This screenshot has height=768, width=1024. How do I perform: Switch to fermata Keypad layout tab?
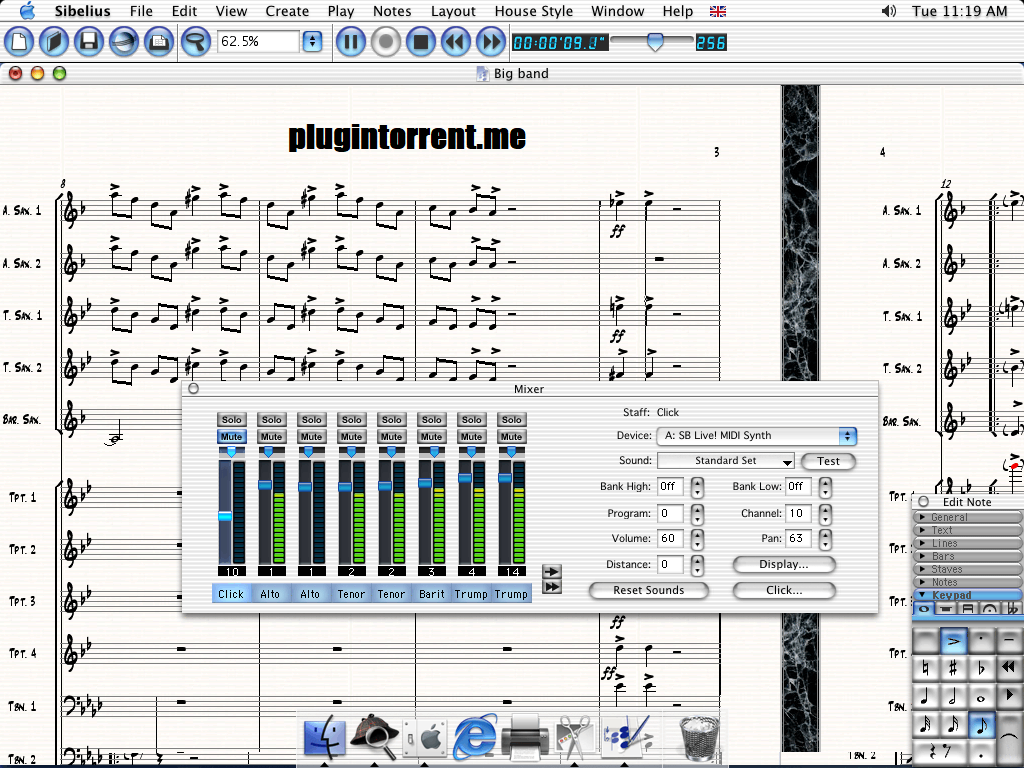[x=989, y=609]
